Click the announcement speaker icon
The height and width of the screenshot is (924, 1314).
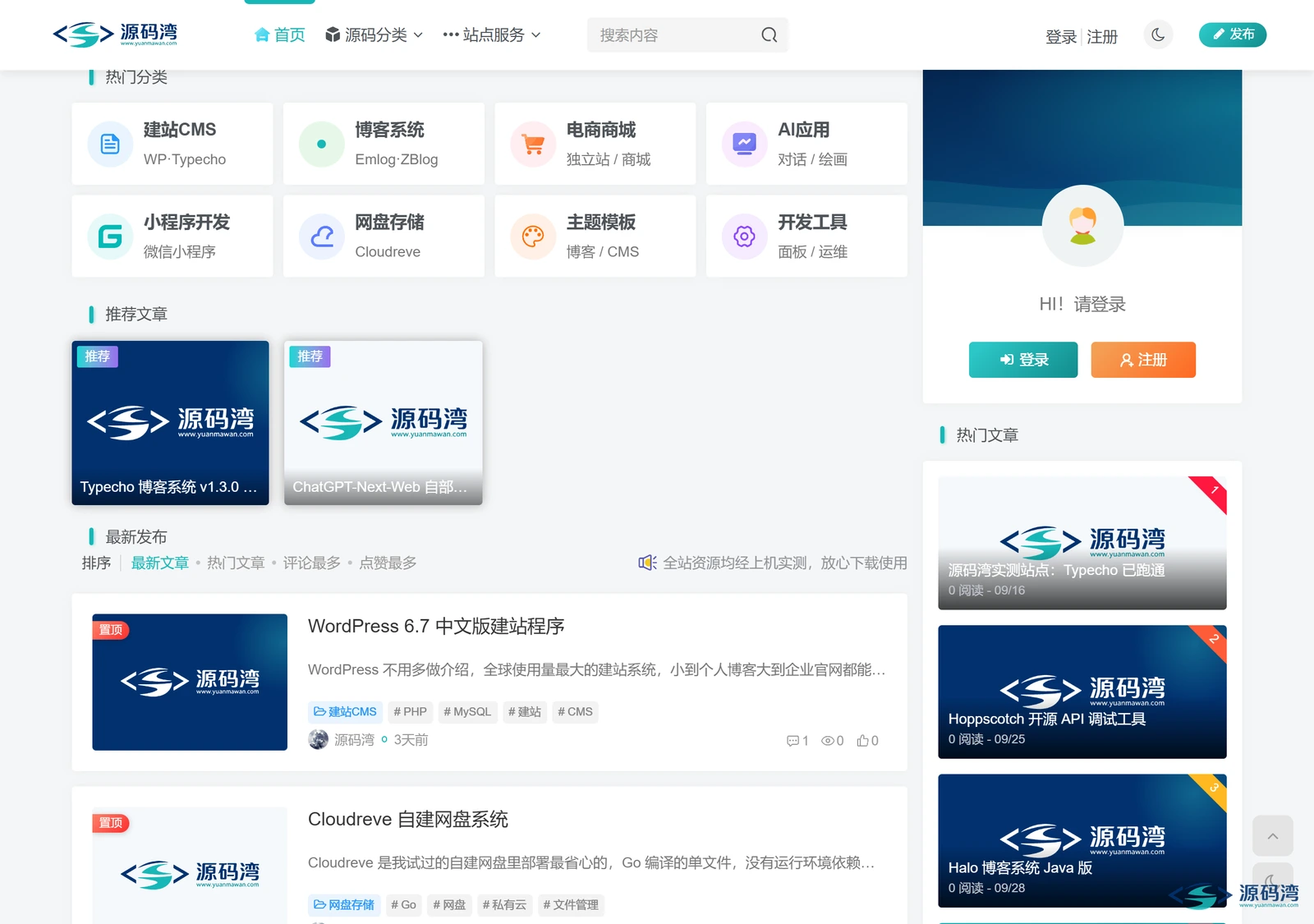[x=647, y=563]
